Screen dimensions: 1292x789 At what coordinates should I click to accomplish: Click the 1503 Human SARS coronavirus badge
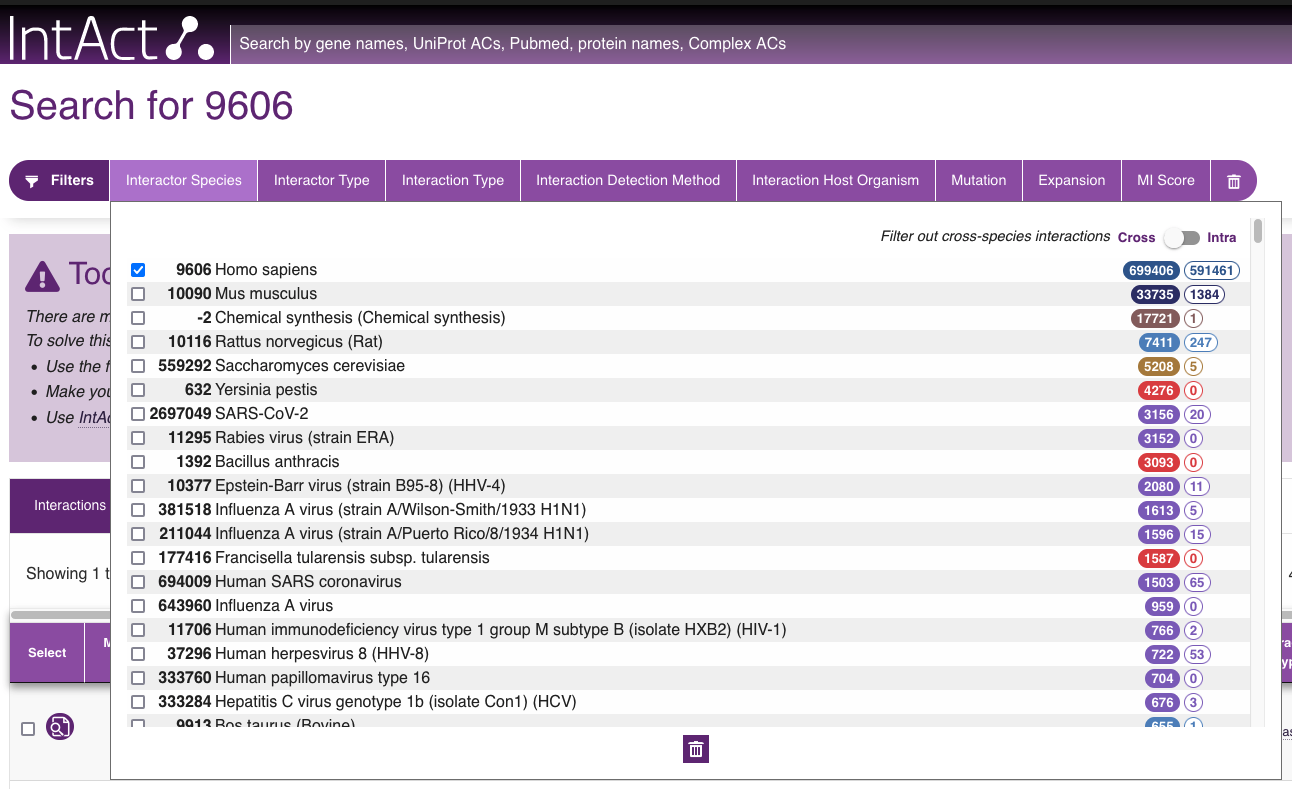click(1159, 582)
